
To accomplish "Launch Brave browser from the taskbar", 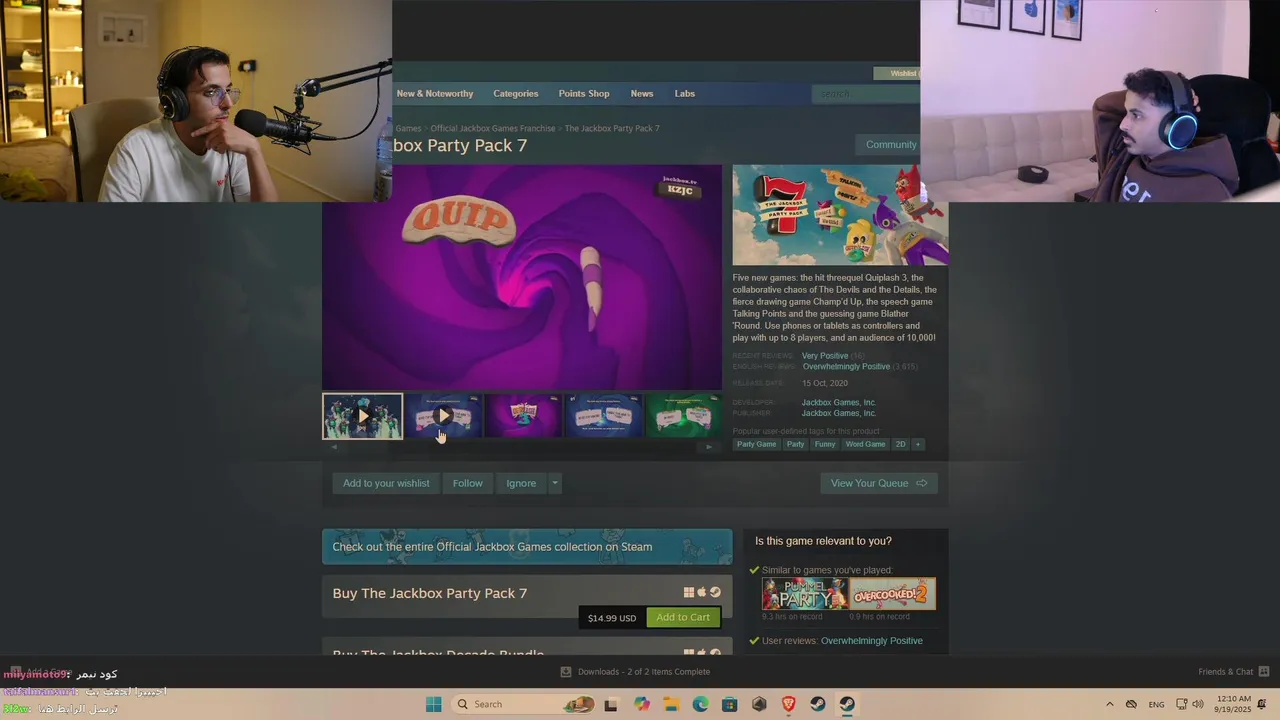I will tap(789, 704).
